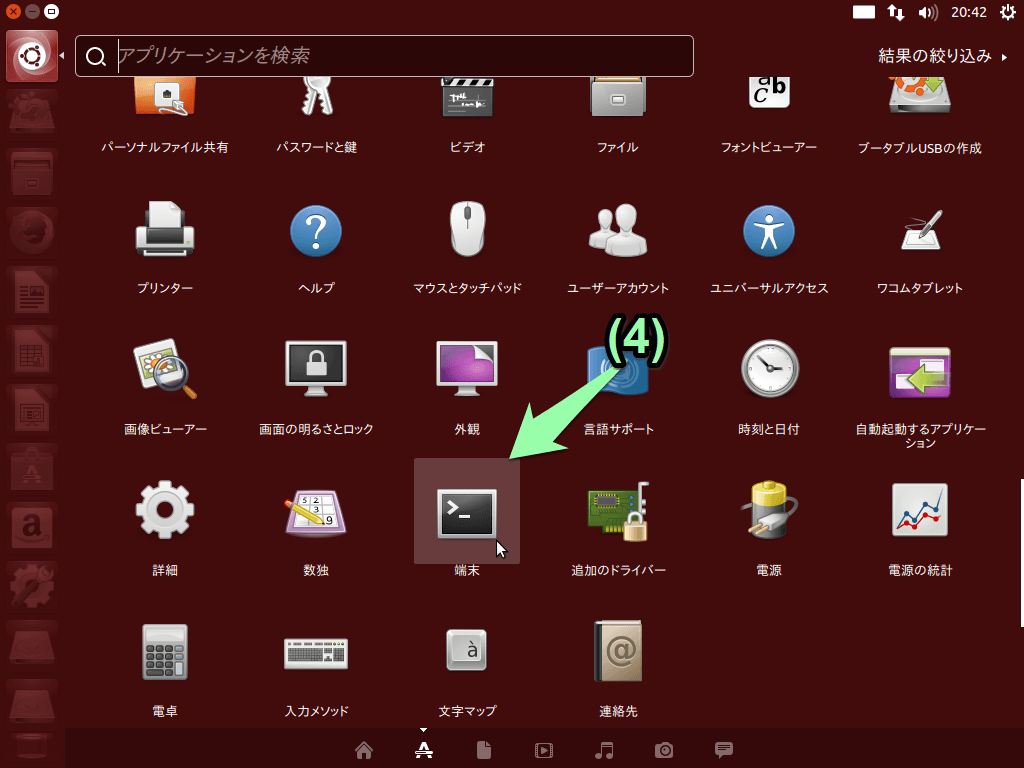Open 追加のドライバー additional drivers
This screenshot has height=768, width=1024.
point(618,513)
